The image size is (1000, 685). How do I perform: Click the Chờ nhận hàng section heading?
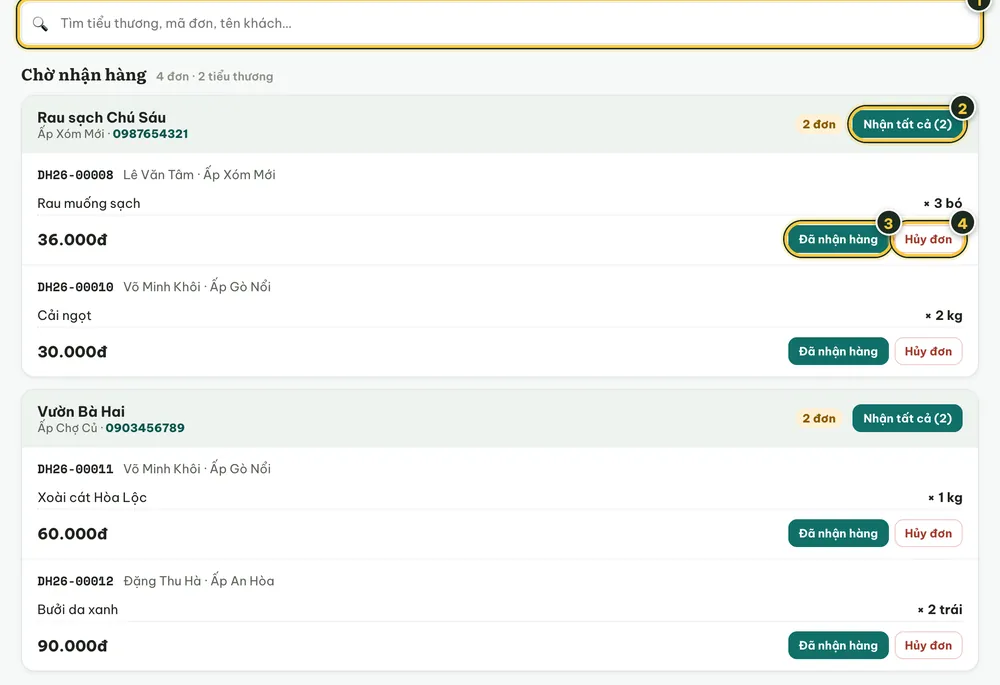click(84, 75)
